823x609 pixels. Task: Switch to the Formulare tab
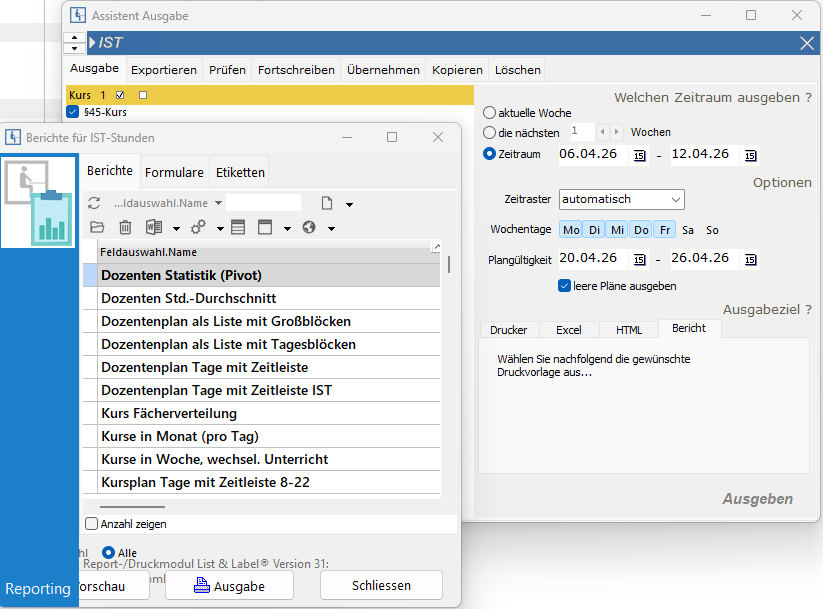175,172
